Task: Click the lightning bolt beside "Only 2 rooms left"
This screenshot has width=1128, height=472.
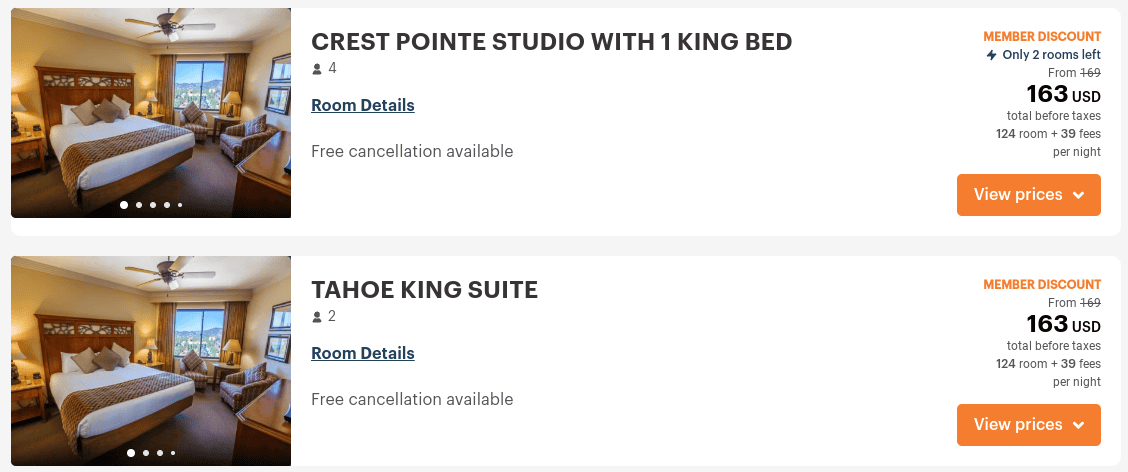Action: [x=991, y=55]
